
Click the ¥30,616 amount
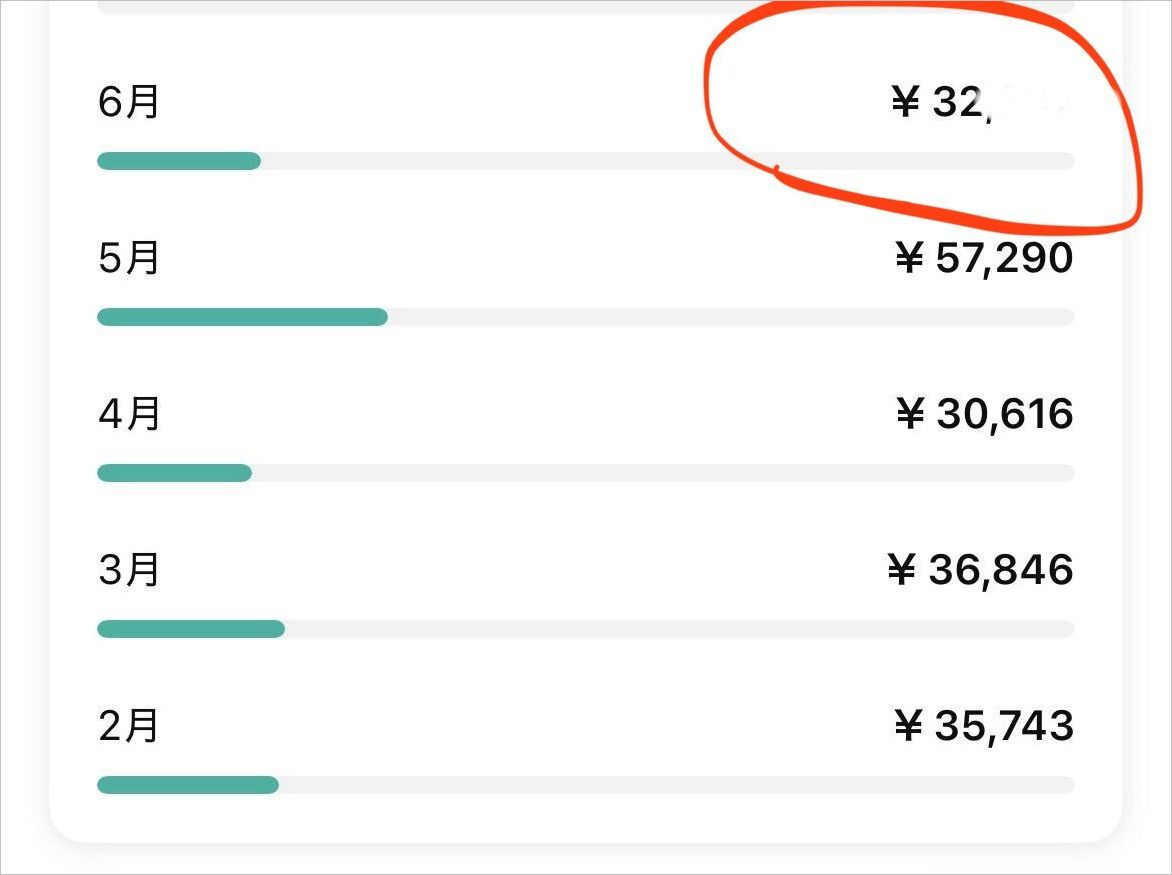click(x=984, y=414)
